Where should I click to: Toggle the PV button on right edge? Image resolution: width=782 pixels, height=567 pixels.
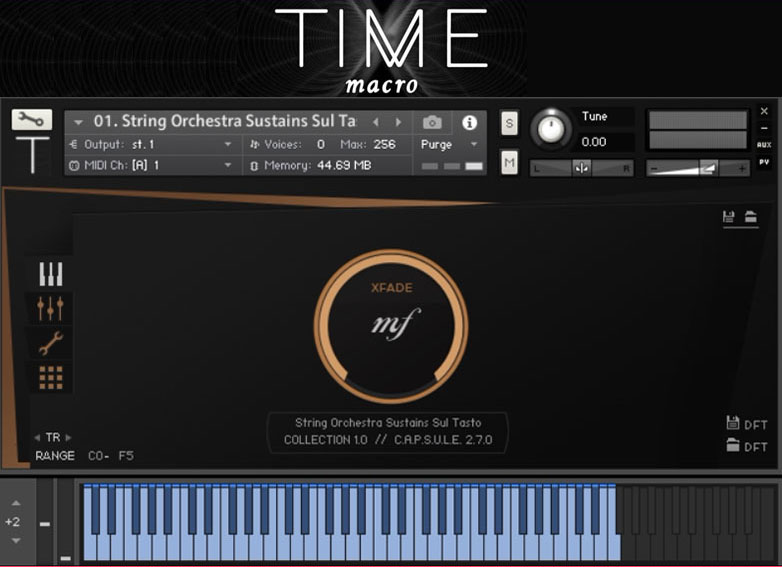pos(764,162)
